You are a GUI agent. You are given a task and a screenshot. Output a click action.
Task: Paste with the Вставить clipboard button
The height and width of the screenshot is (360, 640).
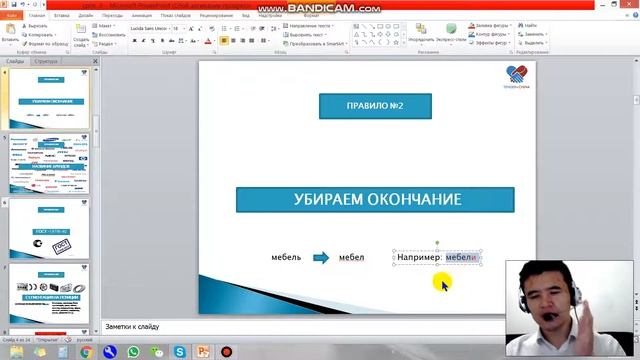(10, 33)
